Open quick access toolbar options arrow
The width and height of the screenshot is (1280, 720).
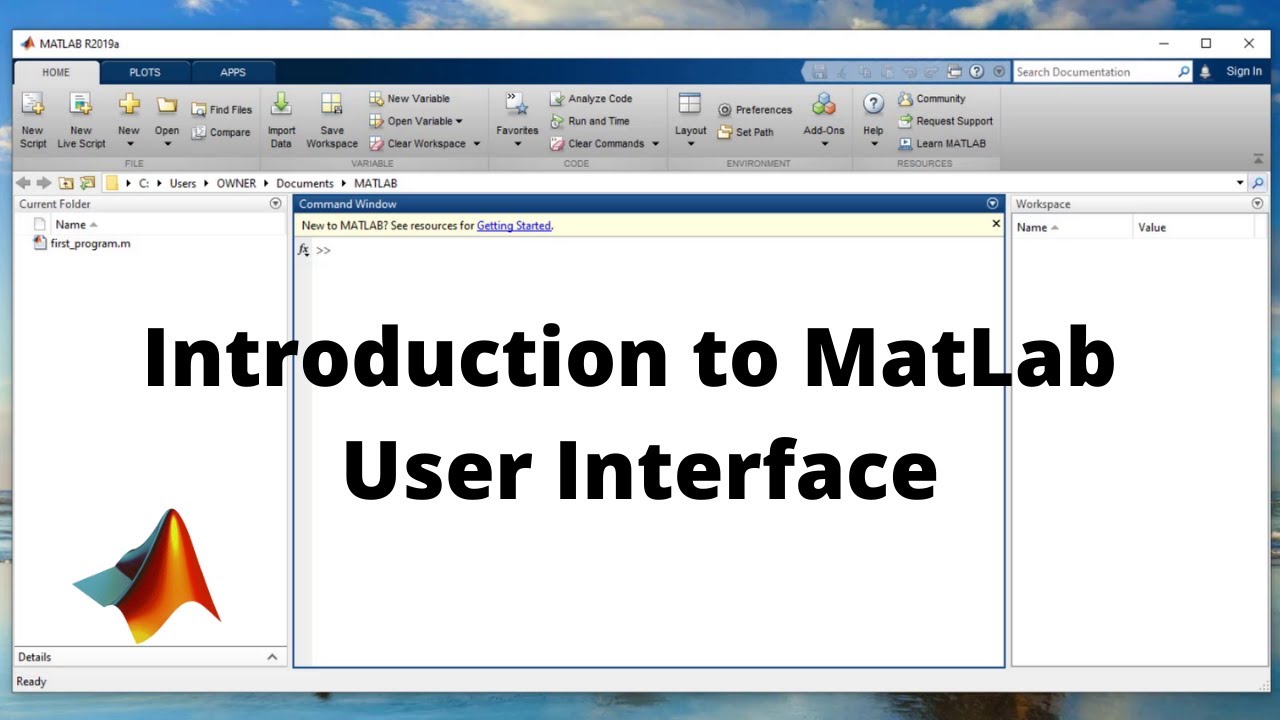999,72
